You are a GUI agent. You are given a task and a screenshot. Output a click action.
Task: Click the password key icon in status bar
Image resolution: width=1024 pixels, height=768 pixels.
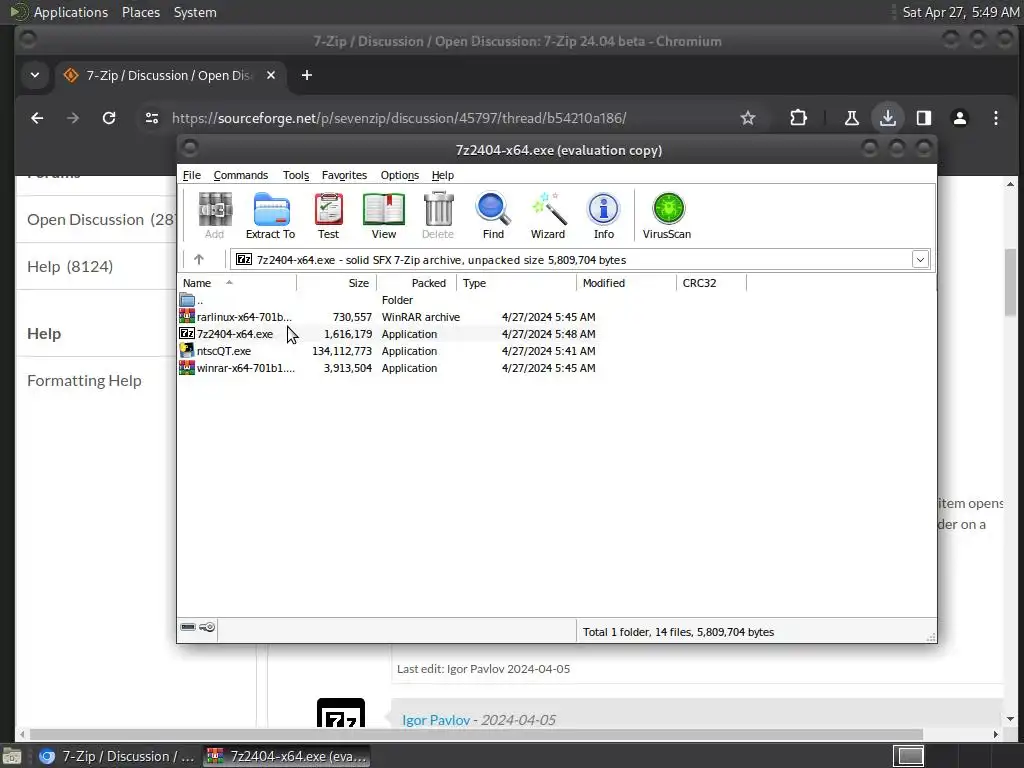coord(207,628)
